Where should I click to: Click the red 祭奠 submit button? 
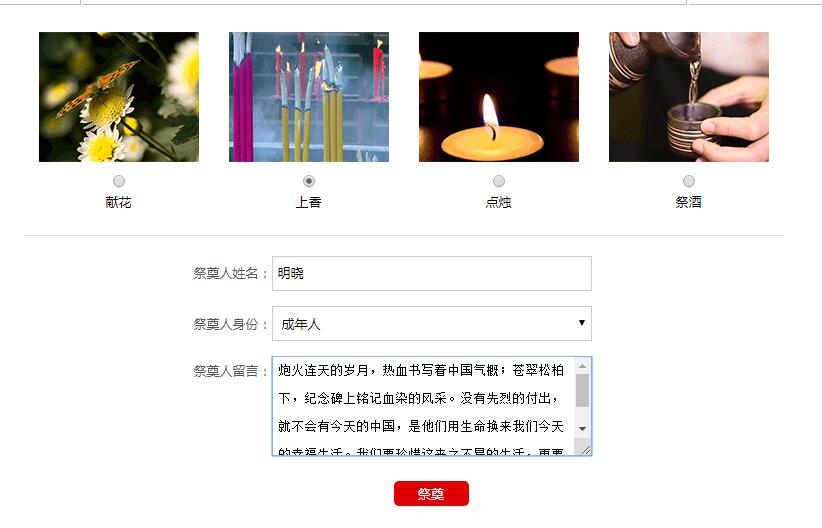431,493
